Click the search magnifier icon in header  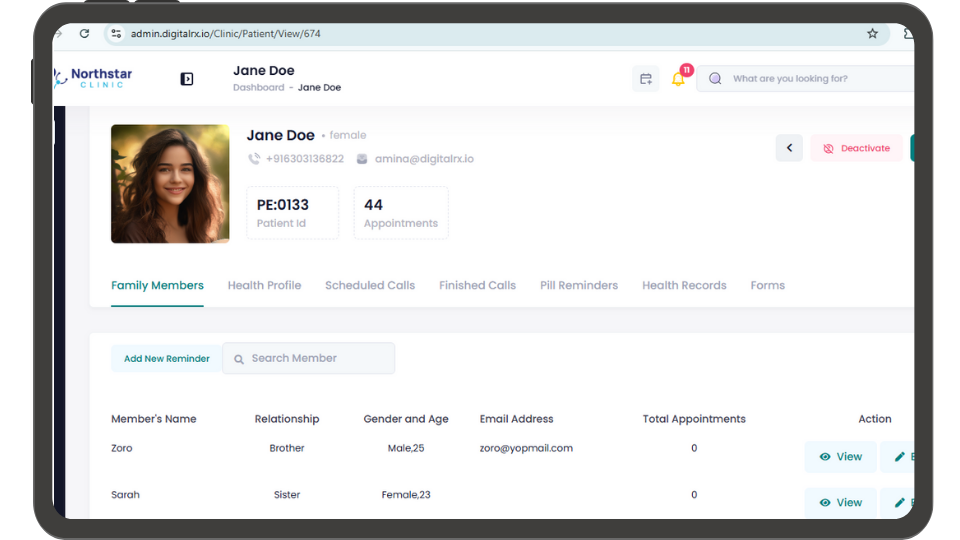[x=714, y=78]
